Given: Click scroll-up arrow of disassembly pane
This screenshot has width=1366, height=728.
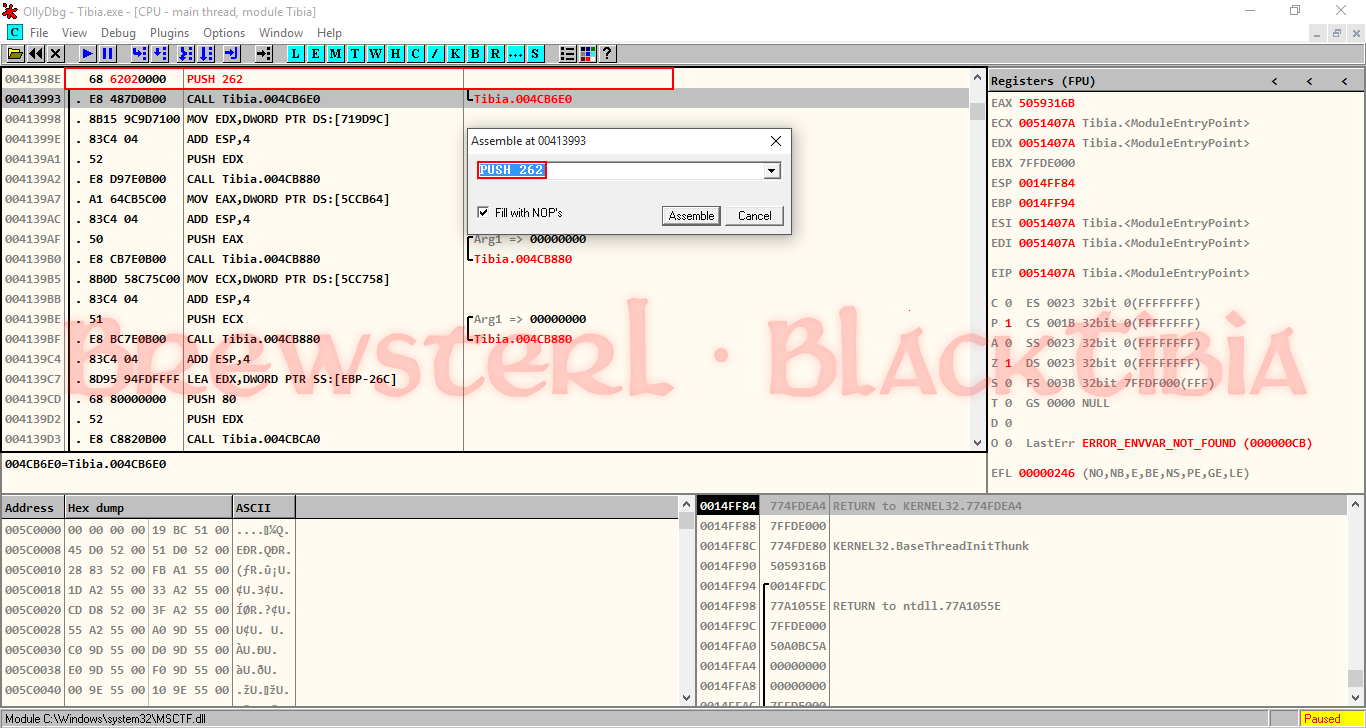Looking at the screenshot, I should click(977, 76).
